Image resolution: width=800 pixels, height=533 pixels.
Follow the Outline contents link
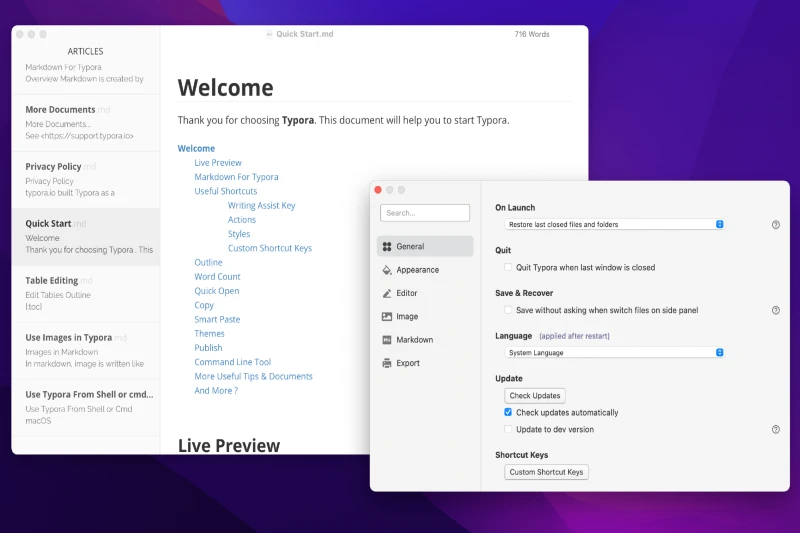point(208,262)
